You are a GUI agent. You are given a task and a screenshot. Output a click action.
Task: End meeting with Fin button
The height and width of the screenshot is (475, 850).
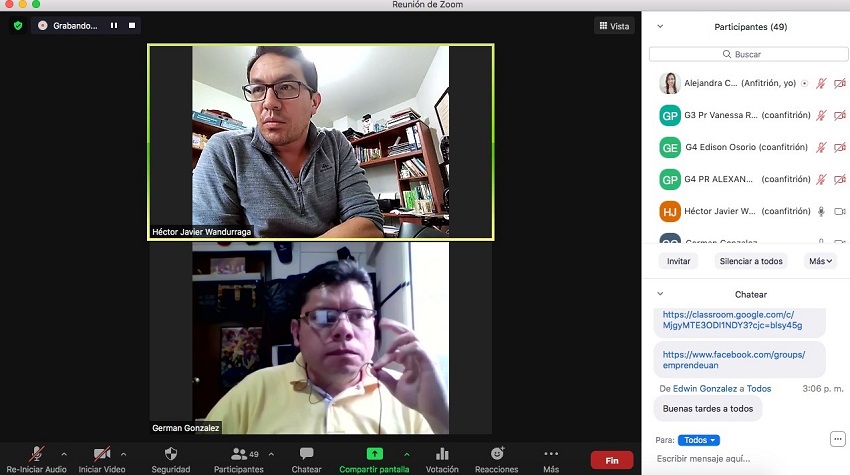pyautogui.click(x=611, y=460)
